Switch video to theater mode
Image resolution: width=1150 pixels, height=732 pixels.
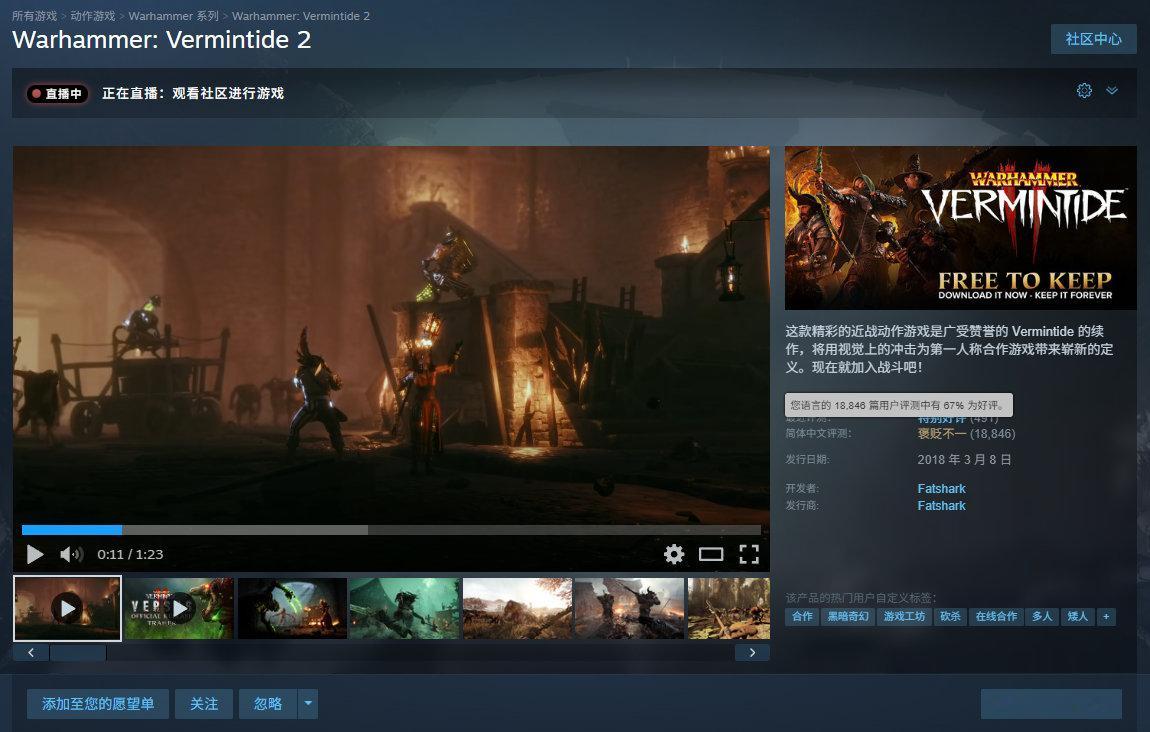coord(711,555)
